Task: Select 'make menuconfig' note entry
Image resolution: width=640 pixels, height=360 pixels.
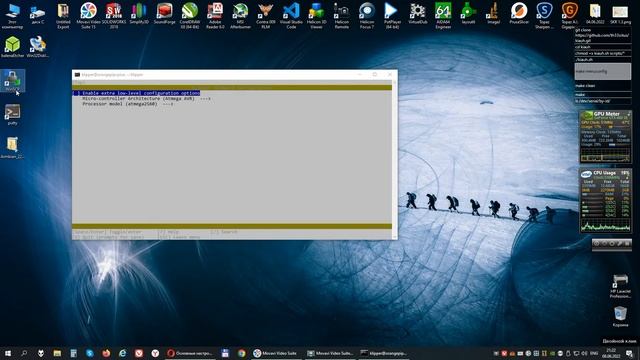Action: [602, 71]
